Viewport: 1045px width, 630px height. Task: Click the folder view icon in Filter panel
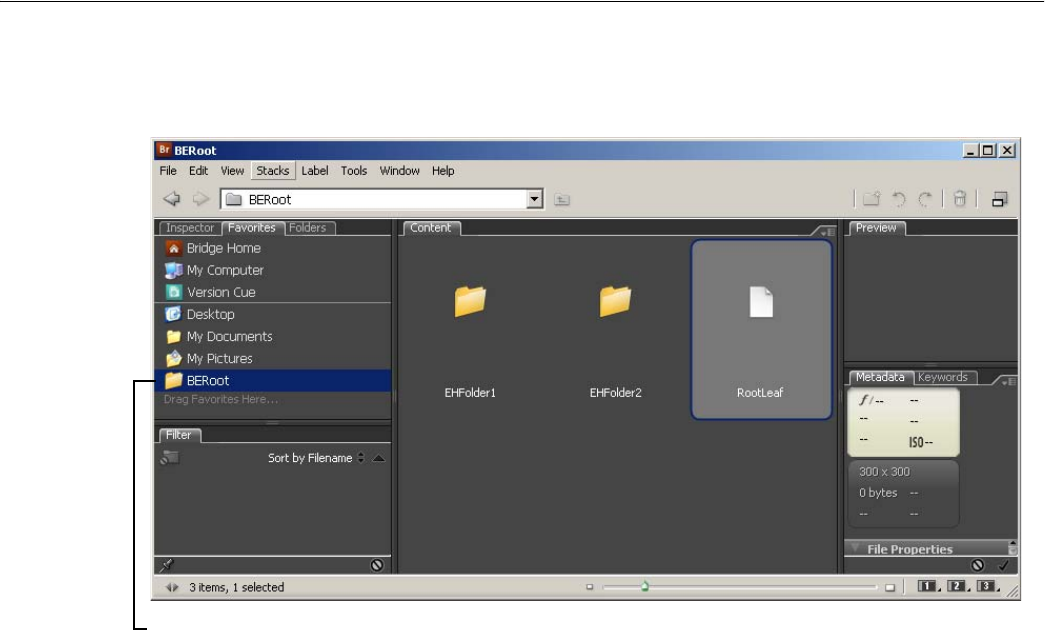170,457
